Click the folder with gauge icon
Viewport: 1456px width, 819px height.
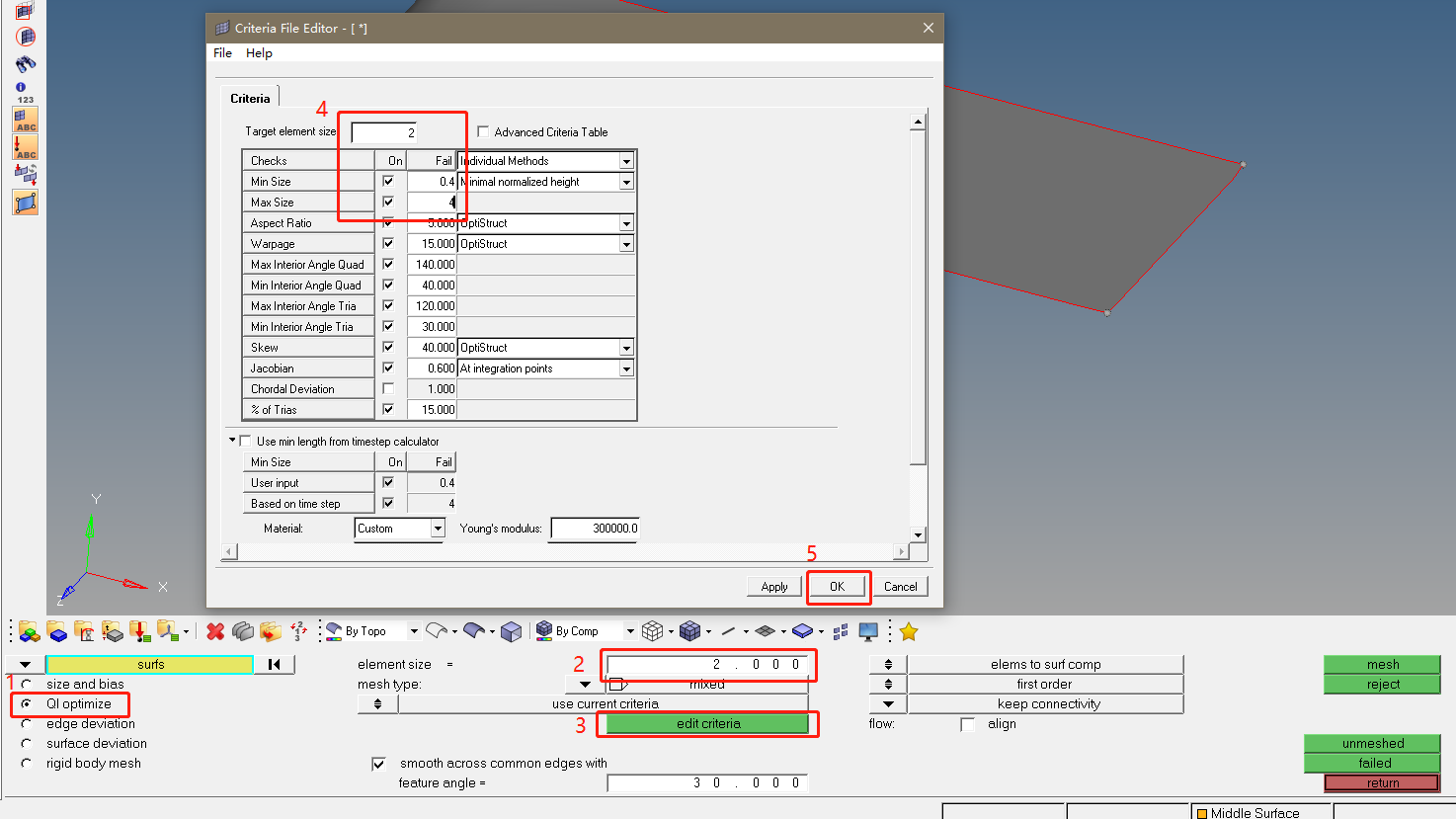click(85, 631)
